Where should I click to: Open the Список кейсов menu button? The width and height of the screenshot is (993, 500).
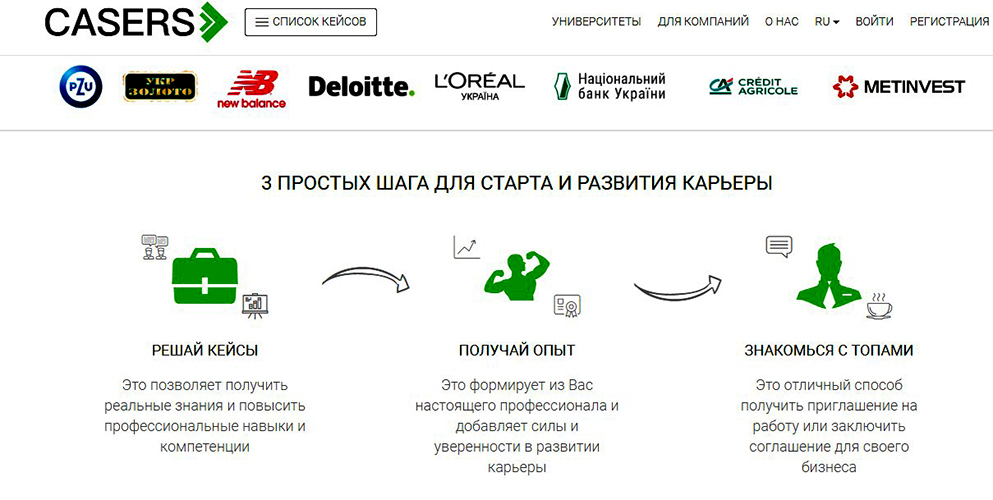[310, 22]
